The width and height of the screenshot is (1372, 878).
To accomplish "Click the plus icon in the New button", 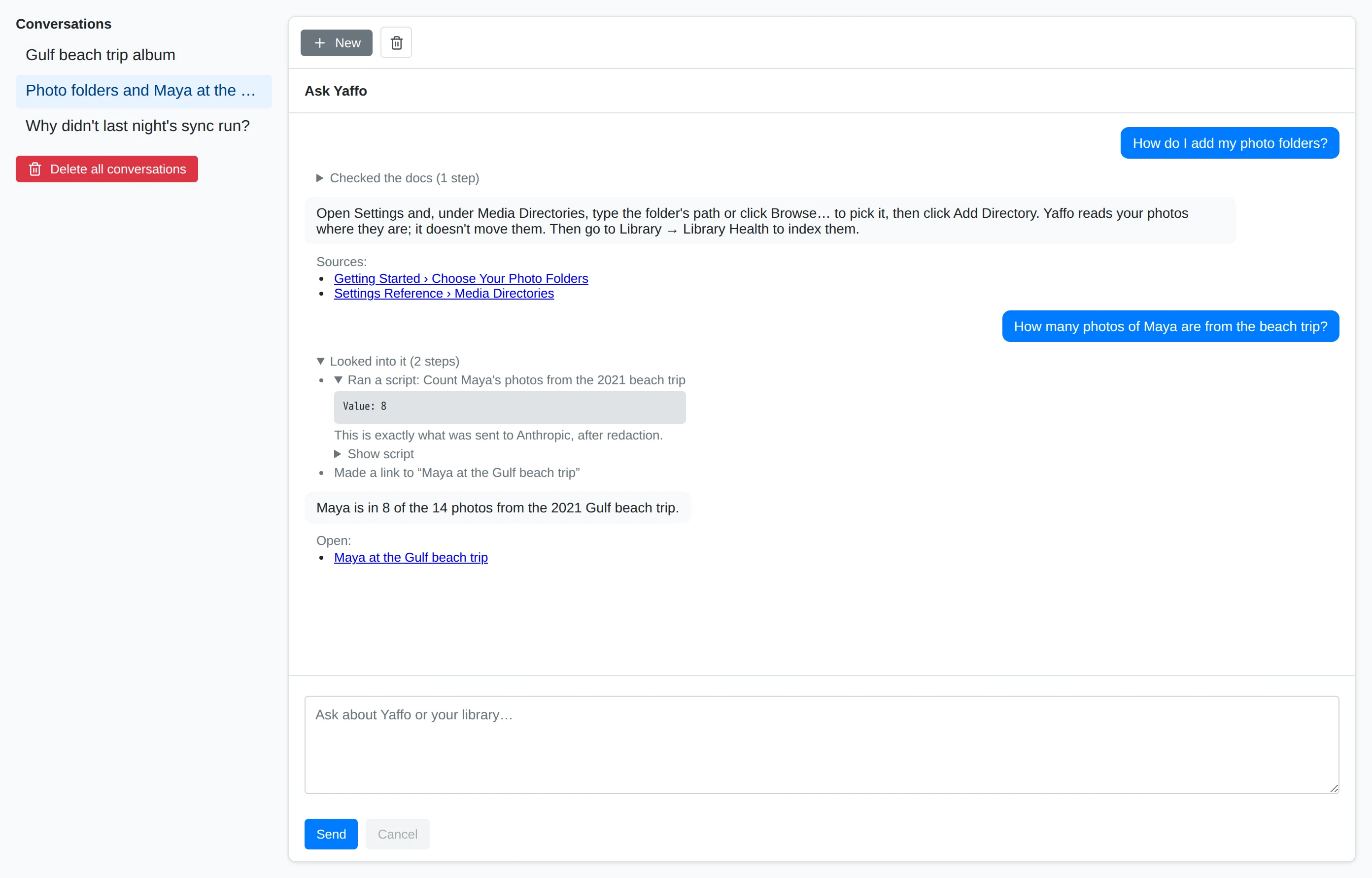I will point(320,43).
